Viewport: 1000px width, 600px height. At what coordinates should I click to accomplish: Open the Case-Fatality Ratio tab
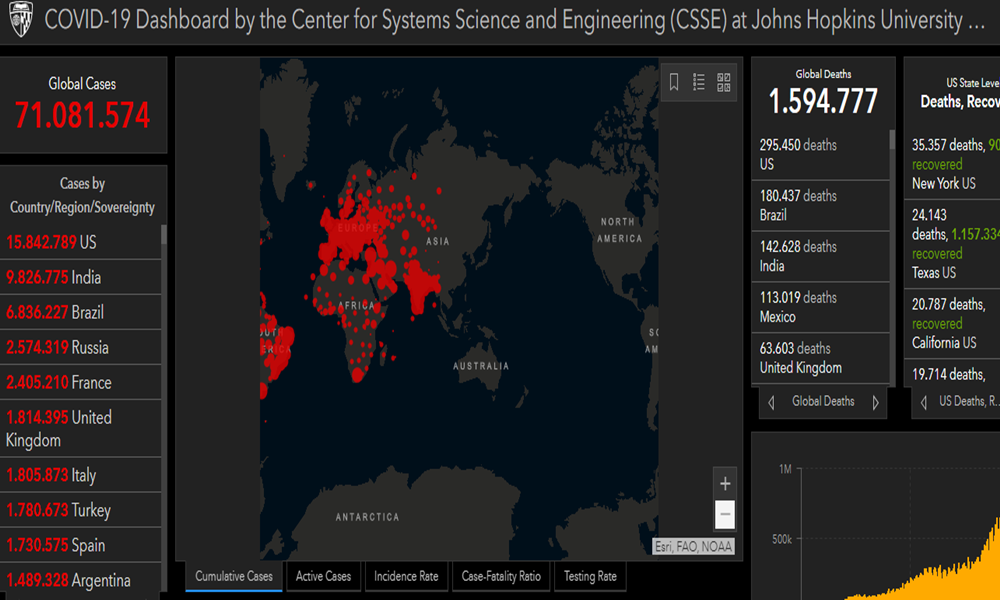coord(501,576)
